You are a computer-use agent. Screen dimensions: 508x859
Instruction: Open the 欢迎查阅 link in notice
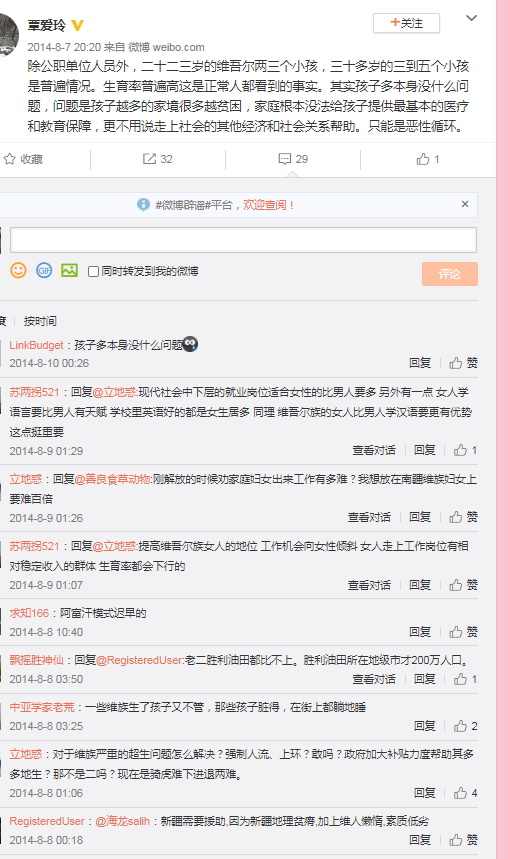268,205
